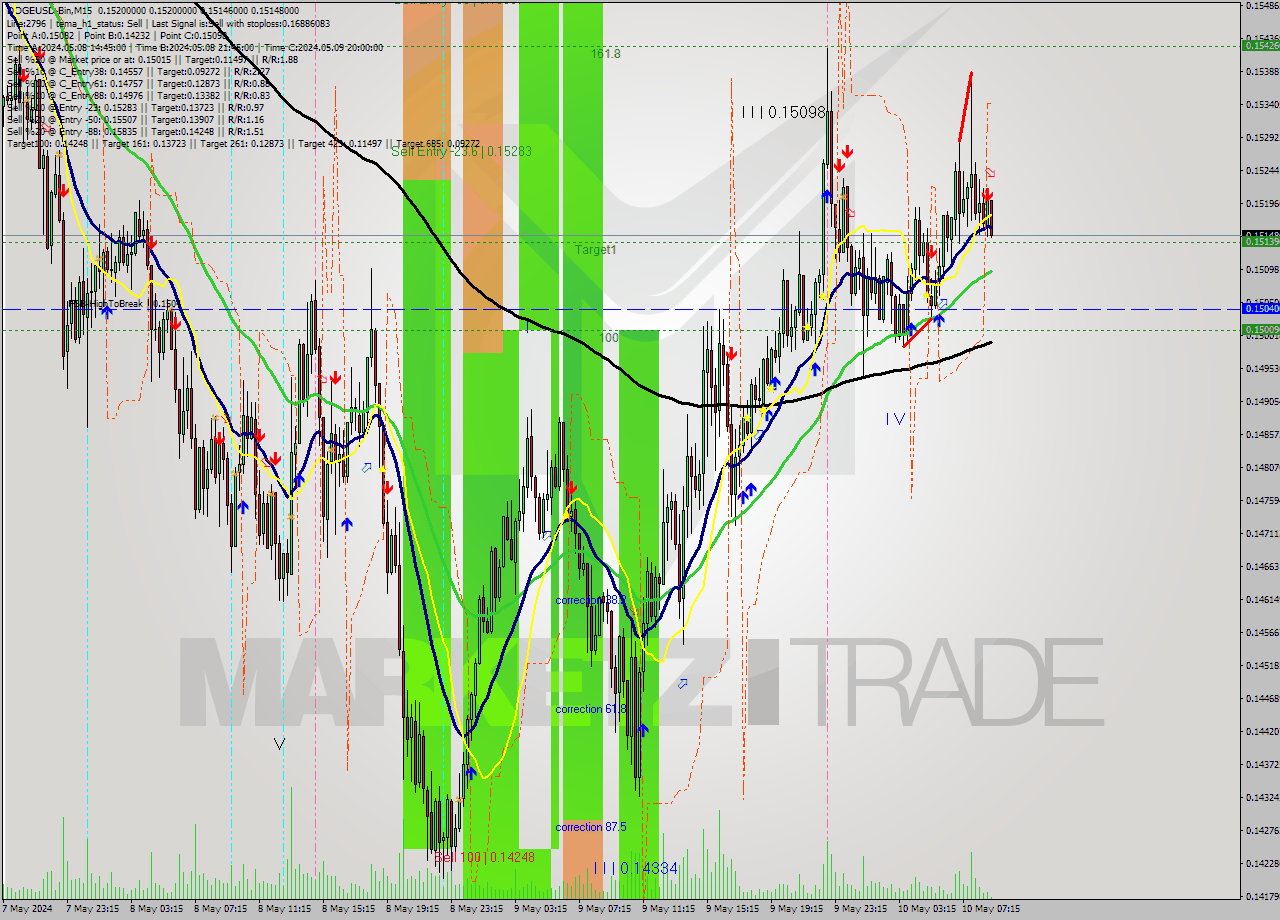Click the 'correction 87.5' label
The height and width of the screenshot is (920, 1280).
(x=591, y=827)
